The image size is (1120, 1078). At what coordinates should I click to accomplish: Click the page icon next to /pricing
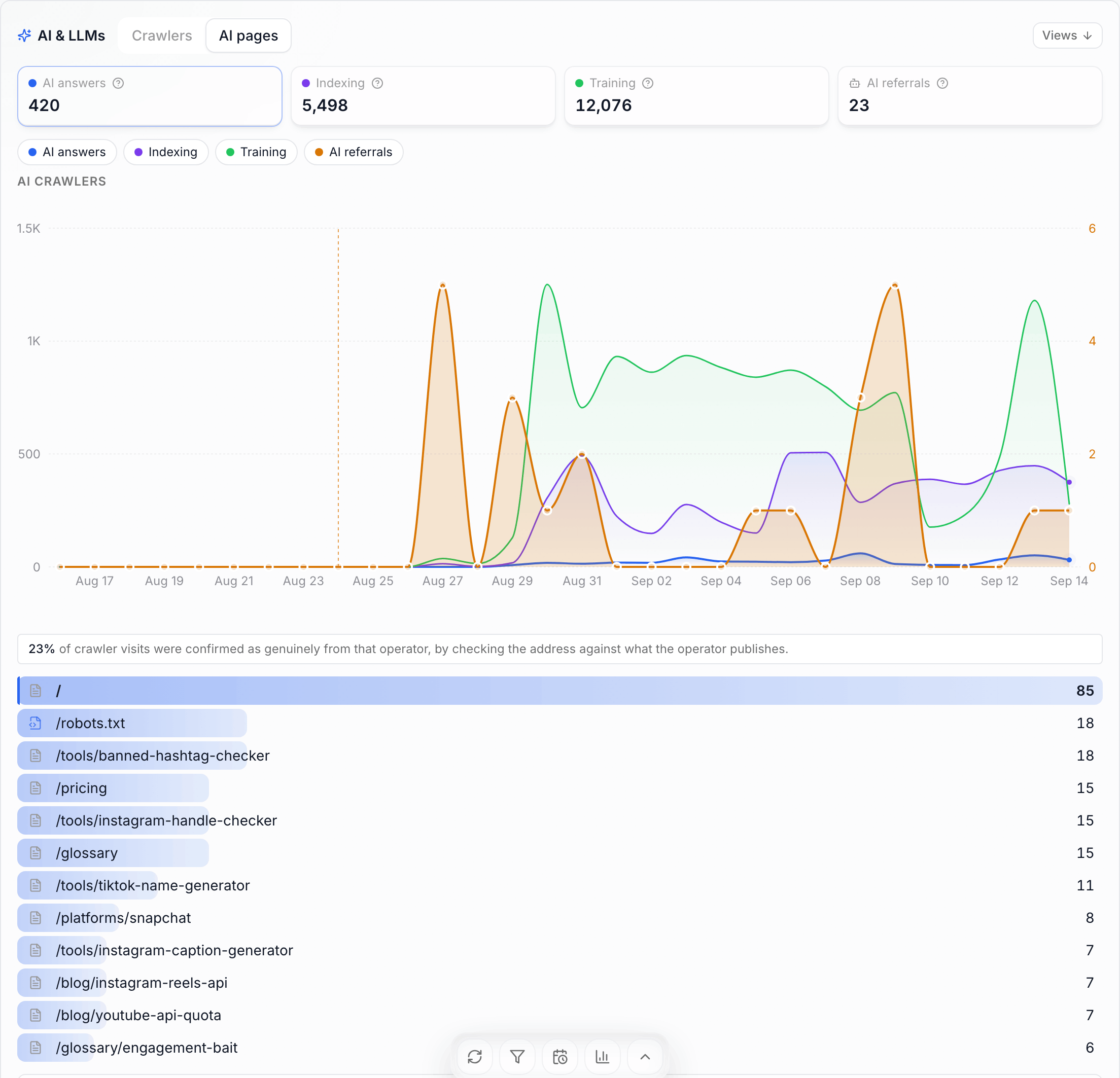coord(36,788)
